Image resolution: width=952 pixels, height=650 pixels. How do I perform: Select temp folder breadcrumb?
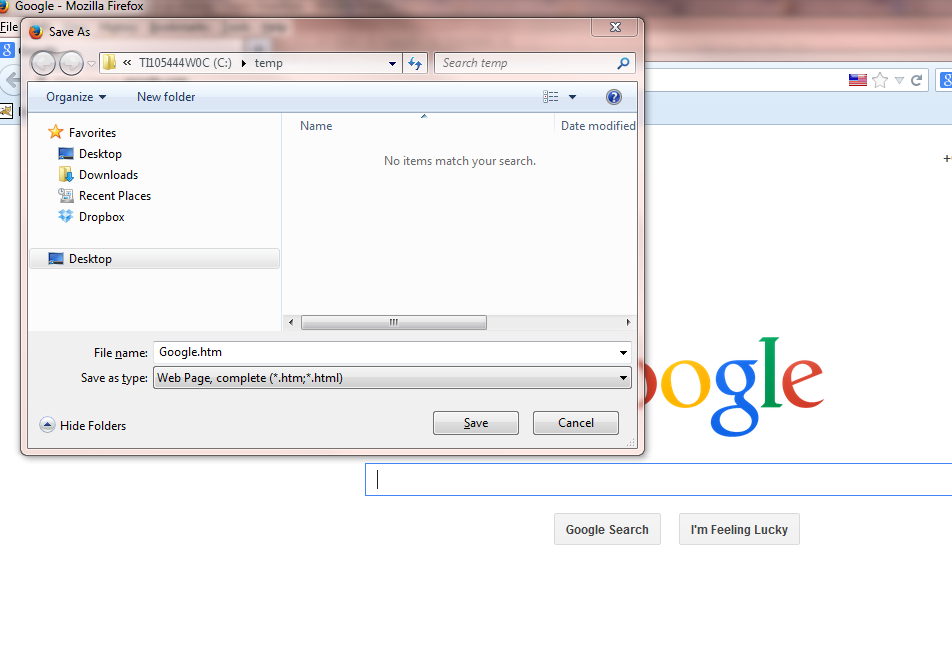(x=268, y=63)
